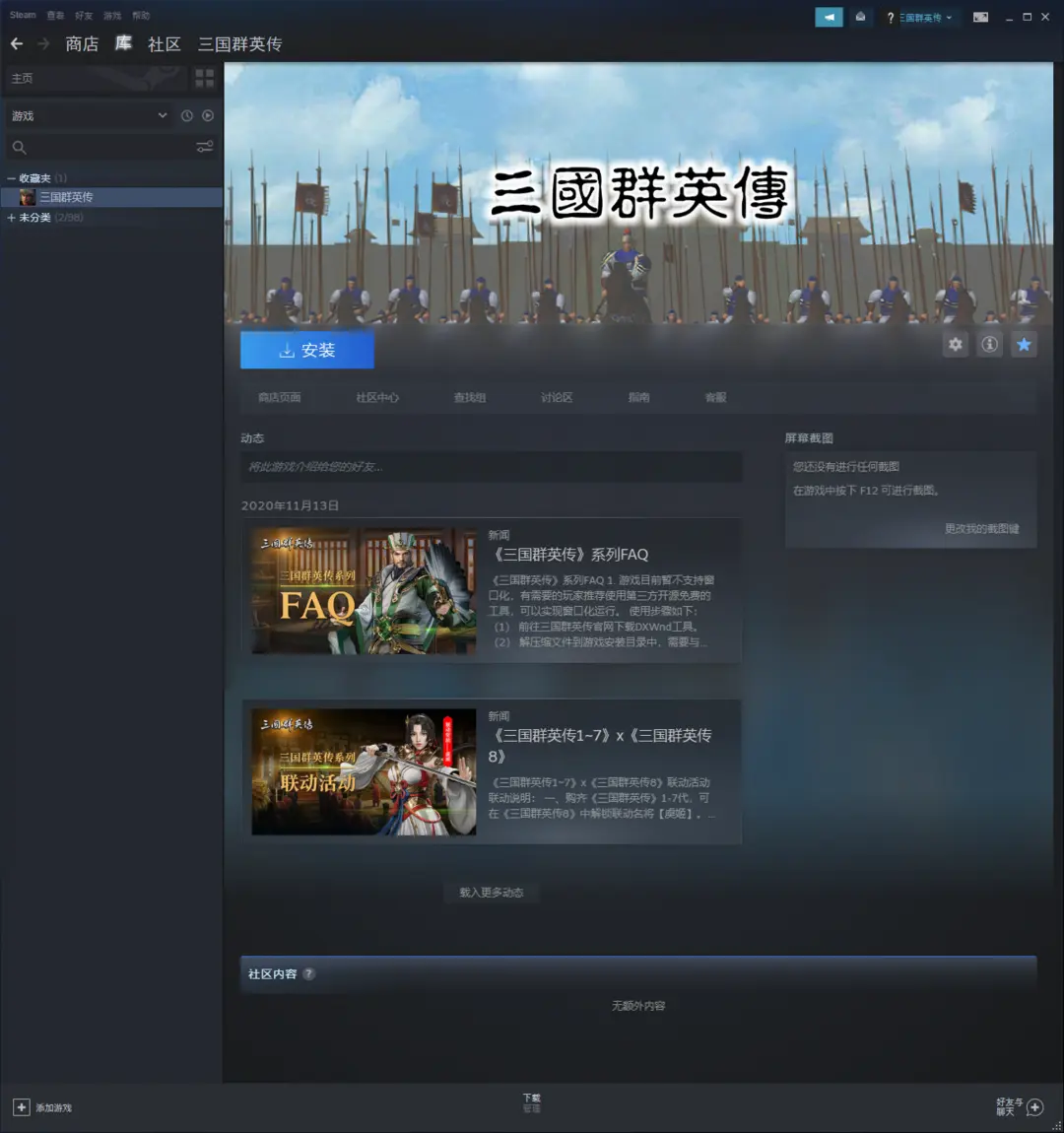Viewport: 1064px width, 1133px height.
Task: Click the back navigation arrow
Action: (17, 44)
